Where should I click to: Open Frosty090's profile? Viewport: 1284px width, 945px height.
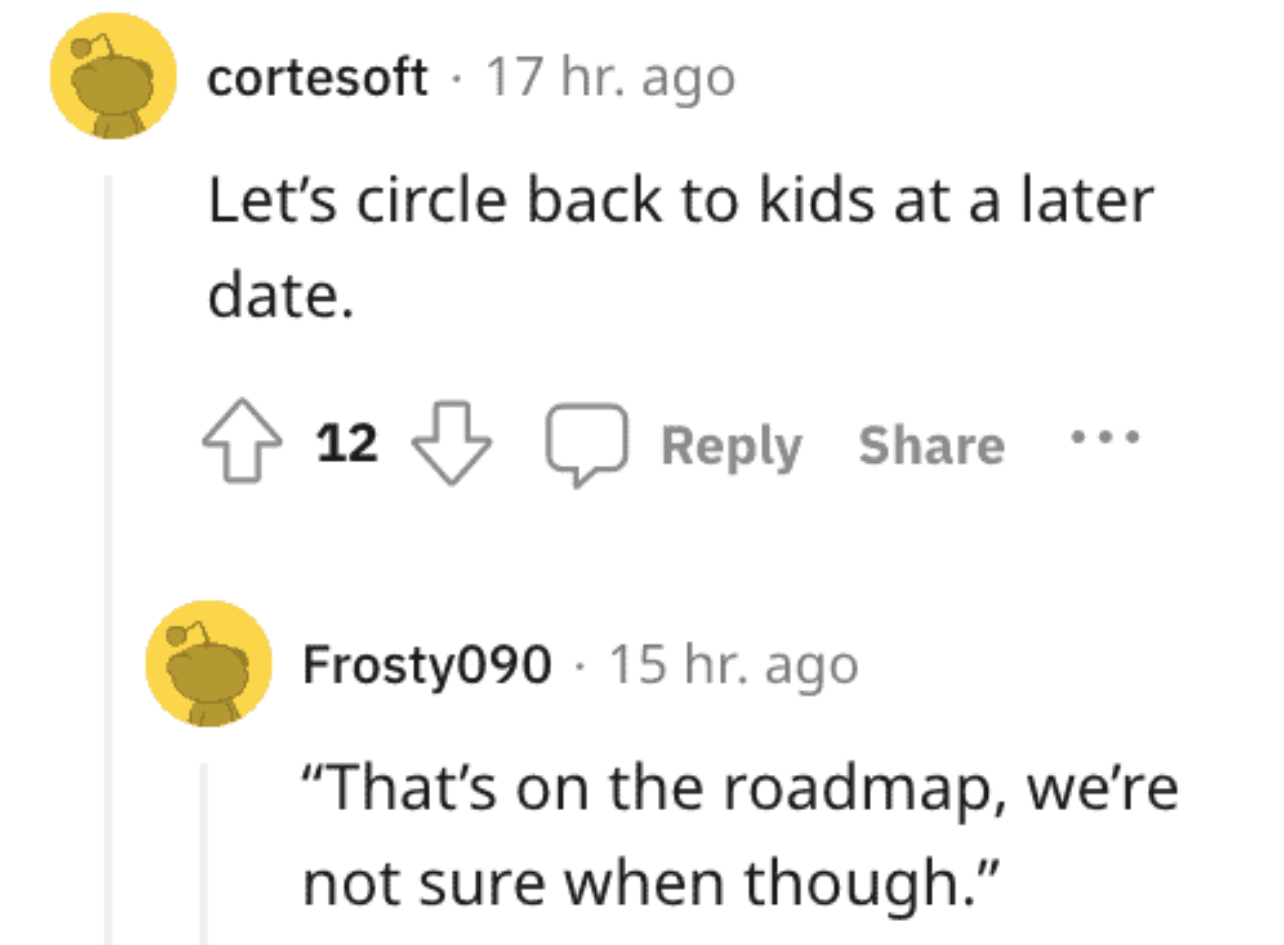[428, 663]
